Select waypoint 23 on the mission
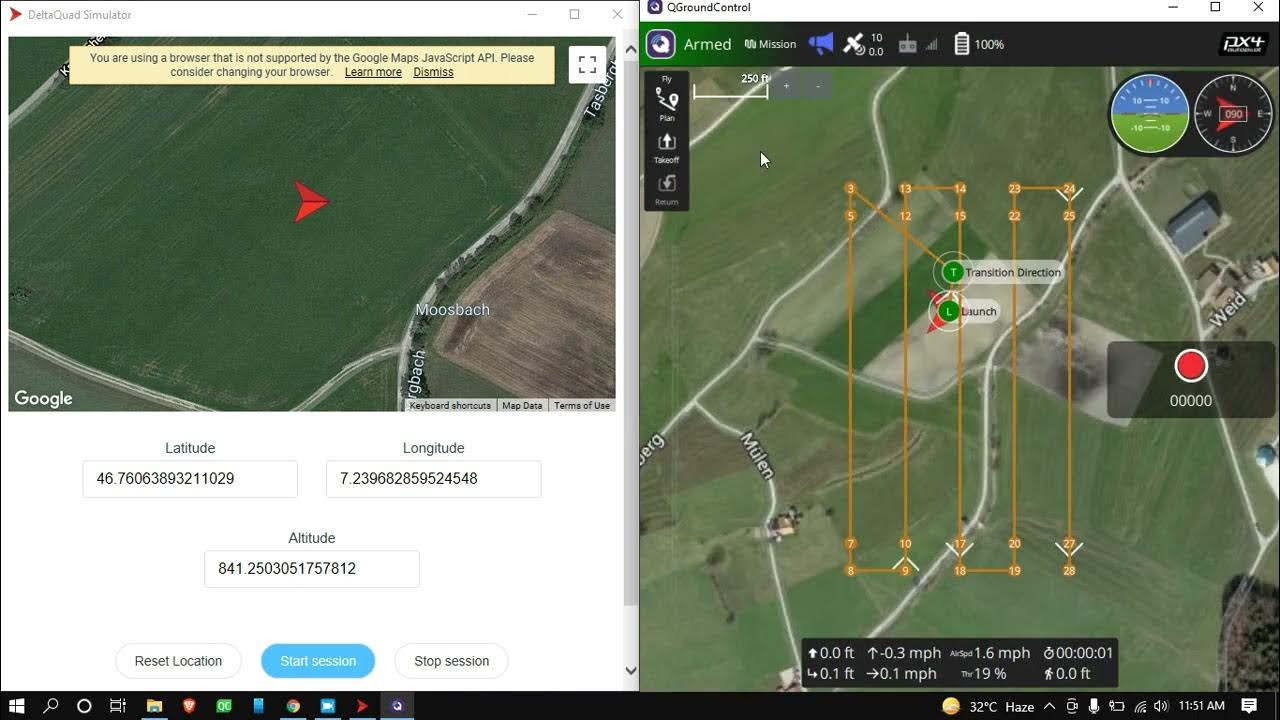The height and width of the screenshot is (720, 1280). (1014, 189)
